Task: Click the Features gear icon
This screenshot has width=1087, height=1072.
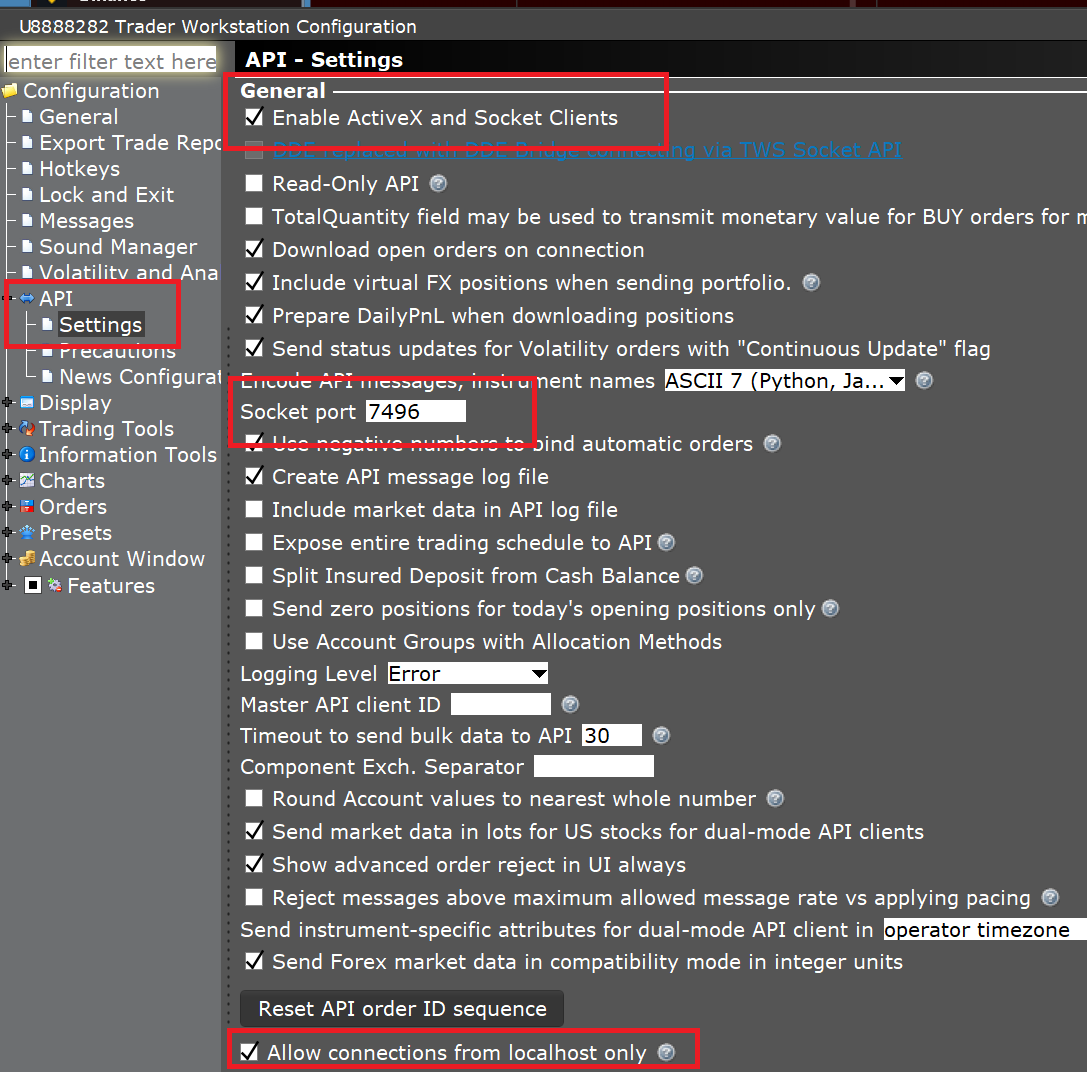Action: point(55,585)
